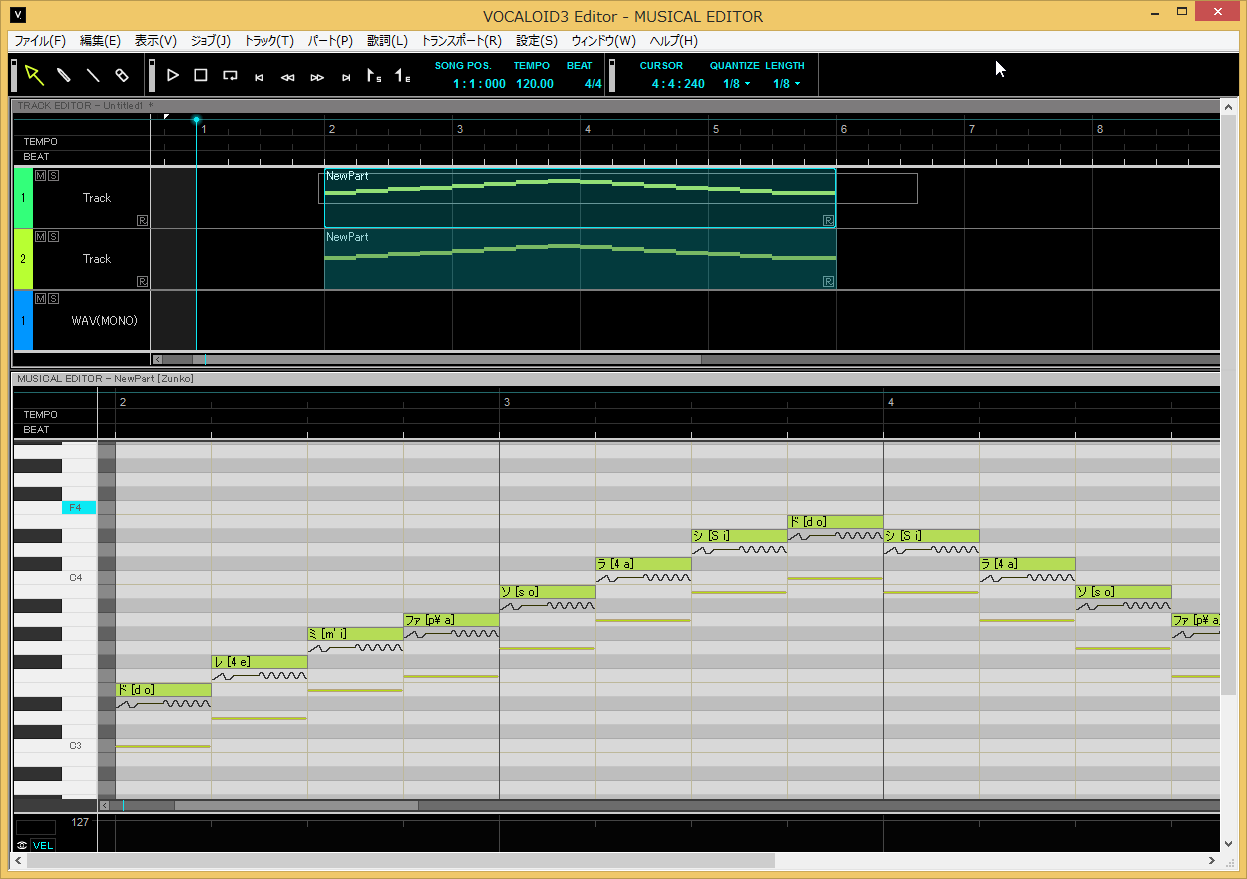Open the 設定(S) menu
The image size is (1247, 879).
point(537,41)
